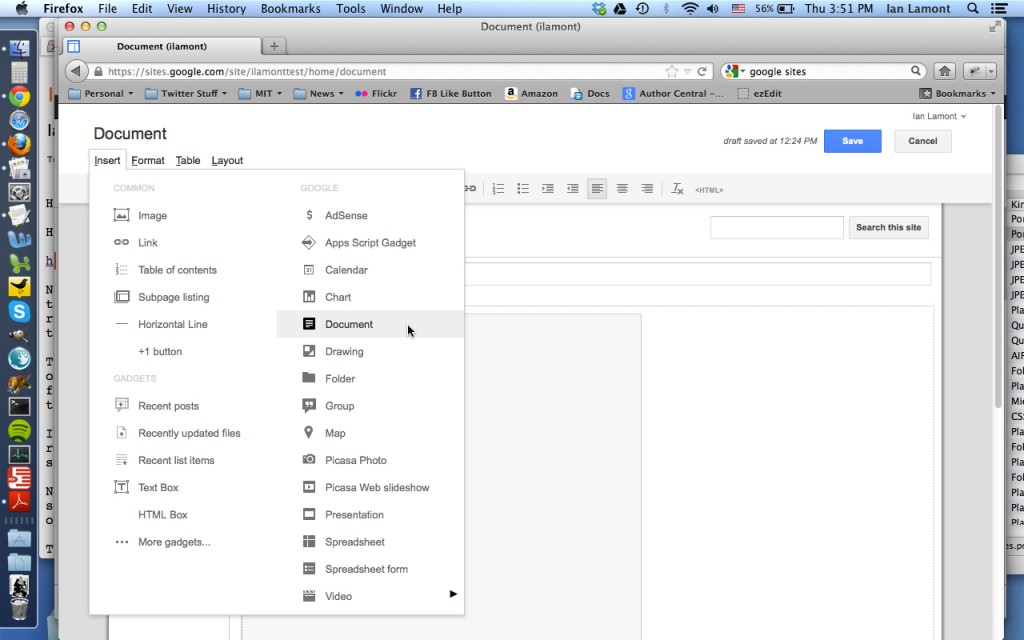Image resolution: width=1024 pixels, height=640 pixels.
Task: Open the Amazon bookmark
Action: (532, 93)
